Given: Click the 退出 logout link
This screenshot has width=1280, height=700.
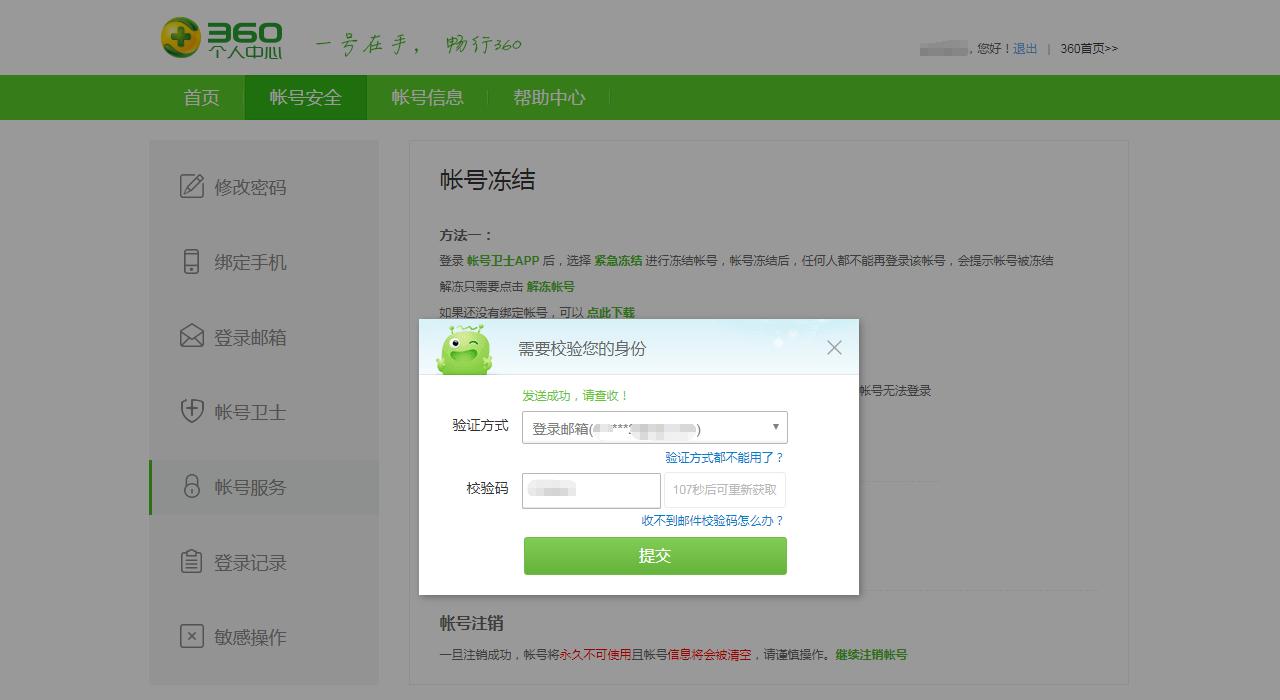Looking at the screenshot, I should click(x=1024, y=47).
